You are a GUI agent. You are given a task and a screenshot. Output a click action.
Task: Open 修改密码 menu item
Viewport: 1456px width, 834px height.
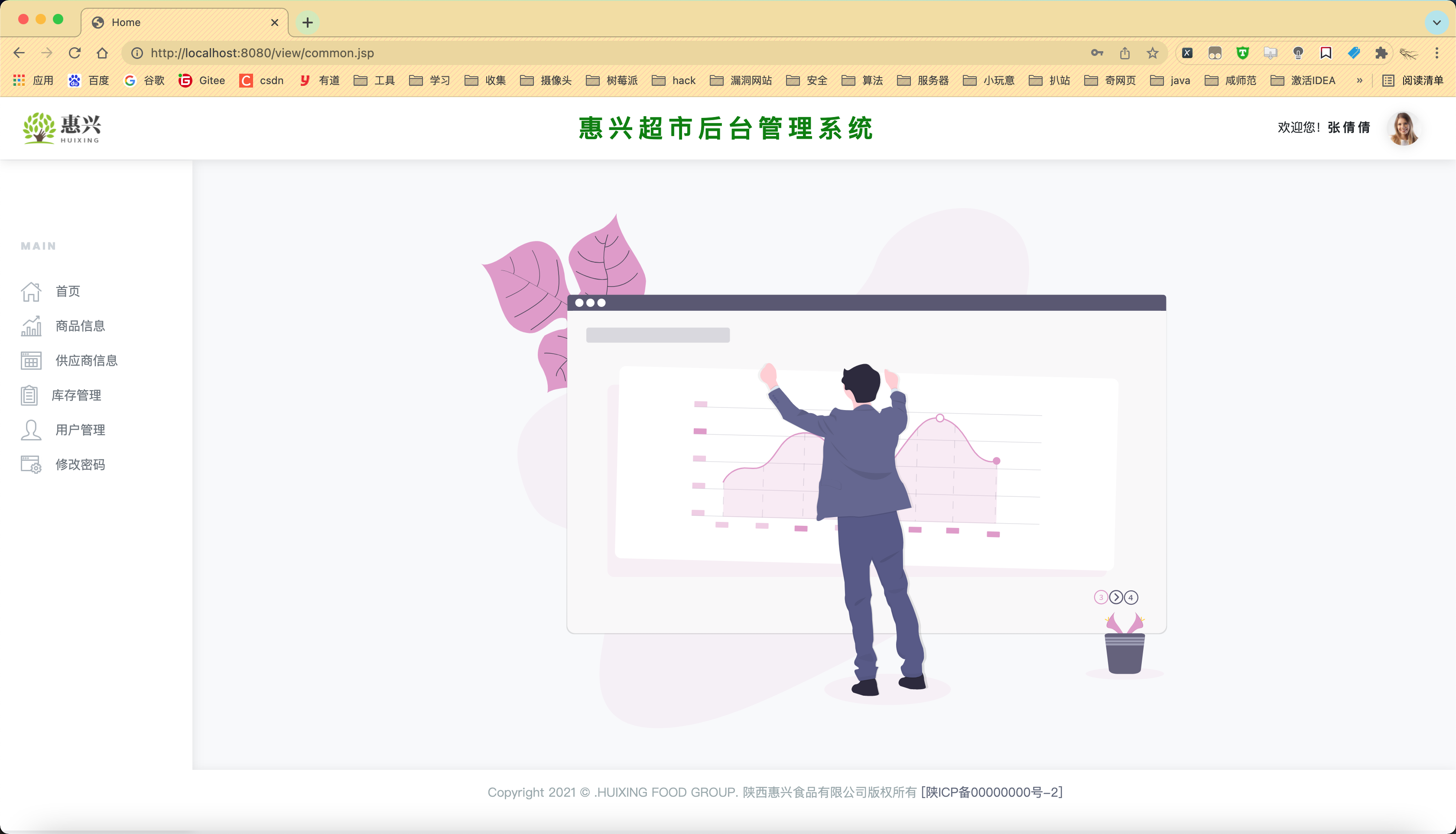pyautogui.click(x=80, y=465)
